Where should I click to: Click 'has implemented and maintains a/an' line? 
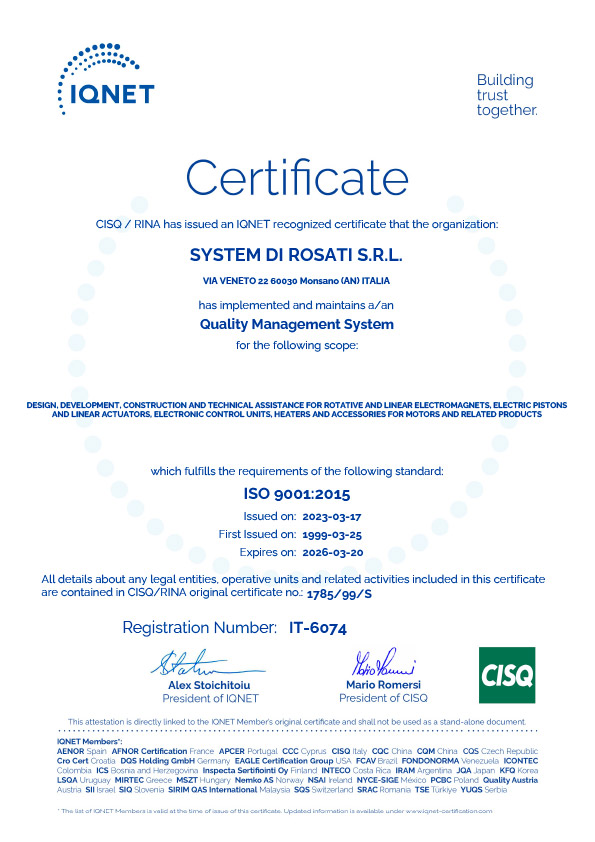296,305
